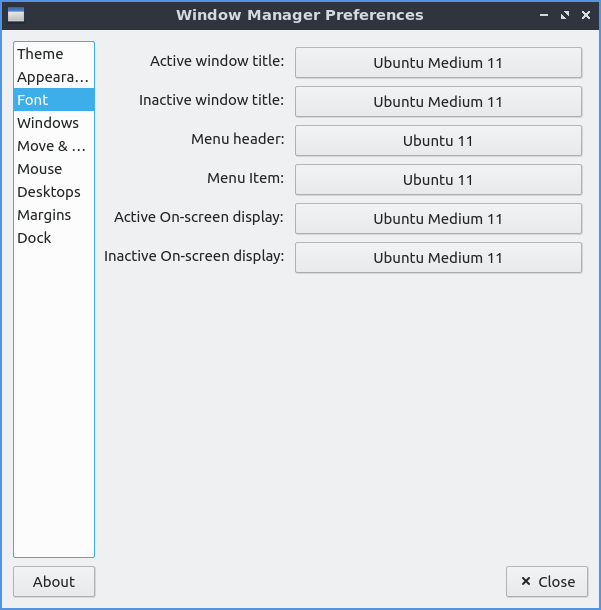Change the Inactive window title font
Viewport: 601px width, 610px height.
coord(438,102)
